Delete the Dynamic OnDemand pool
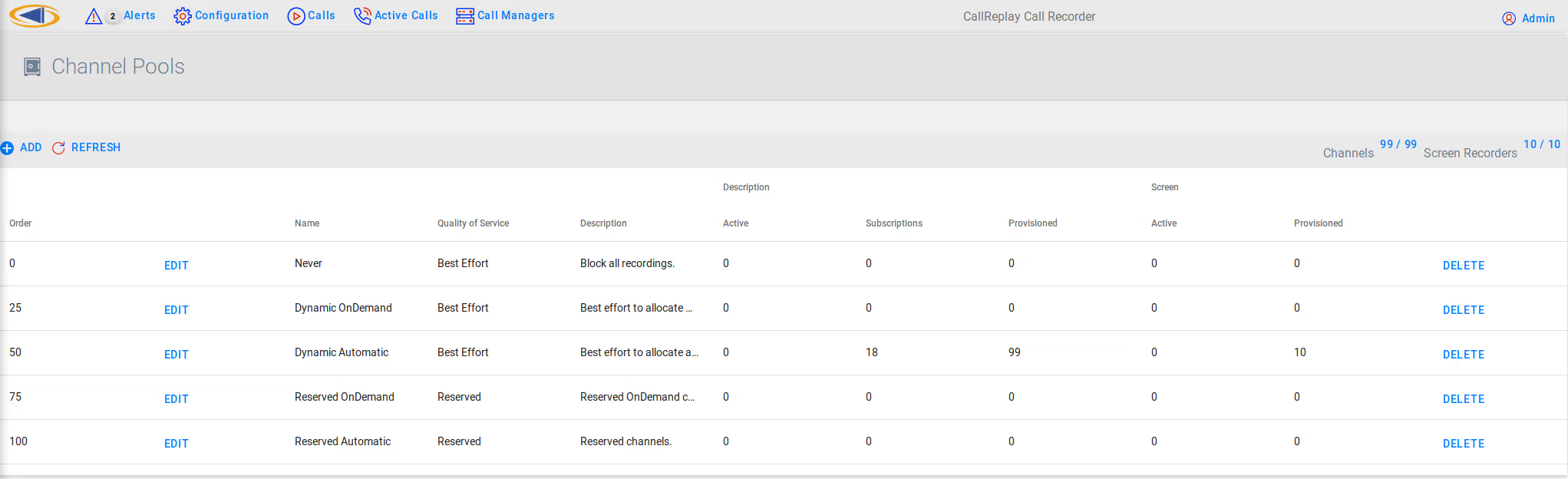The height and width of the screenshot is (479, 1568). click(1464, 310)
